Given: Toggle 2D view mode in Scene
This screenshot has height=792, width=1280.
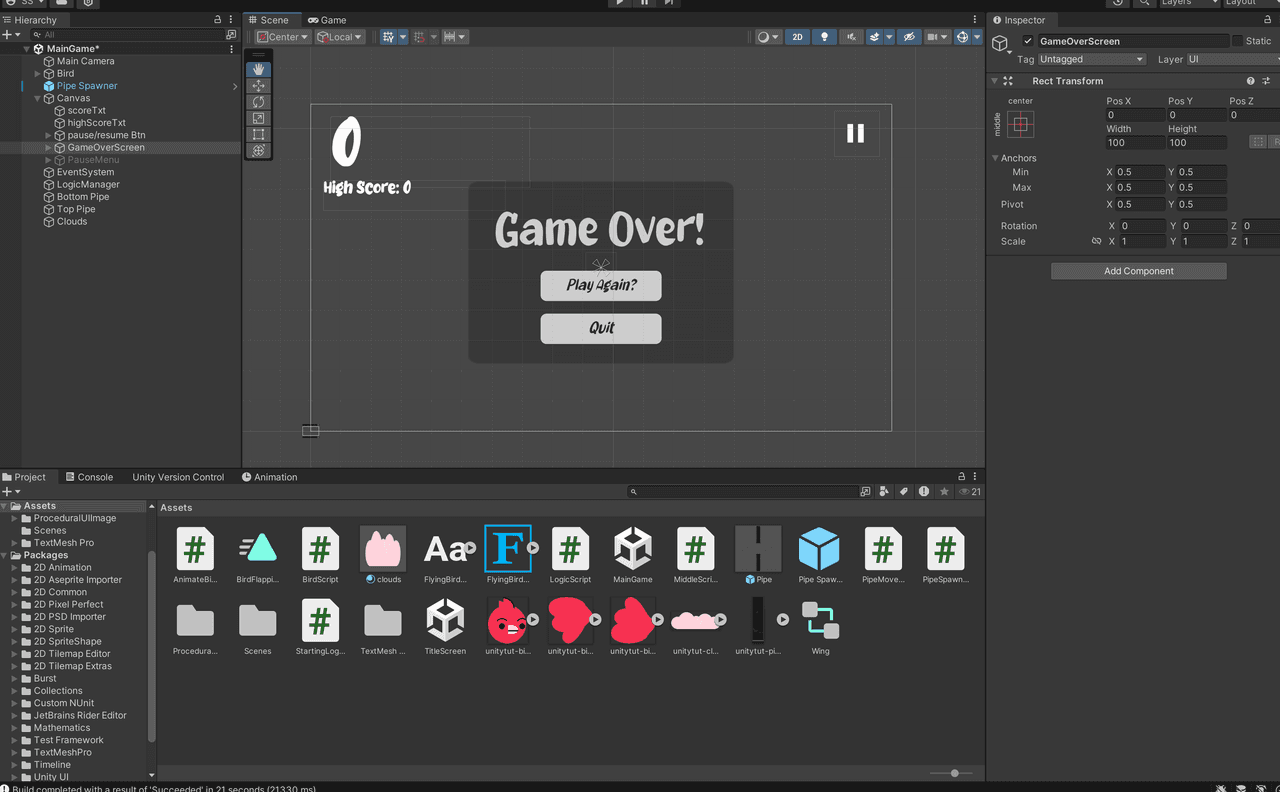Looking at the screenshot, I should coord(797,37).
